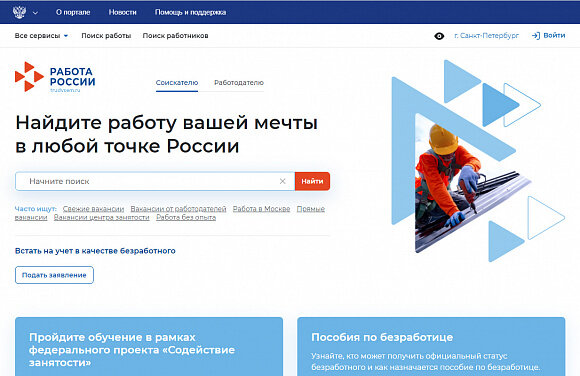Open the 'Пособия по безработице' card
This screenshot has height=376, width=580.
click(431, 346)
